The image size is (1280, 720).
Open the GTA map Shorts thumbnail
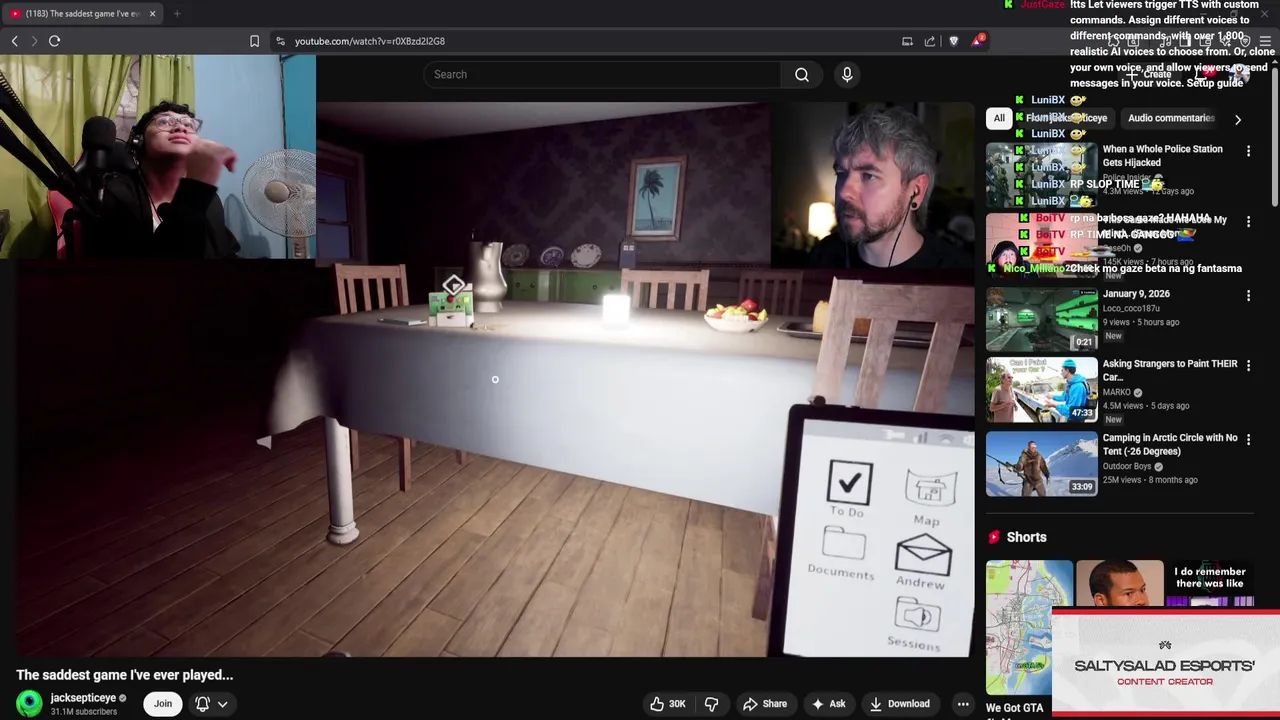tap(1029, 628)
